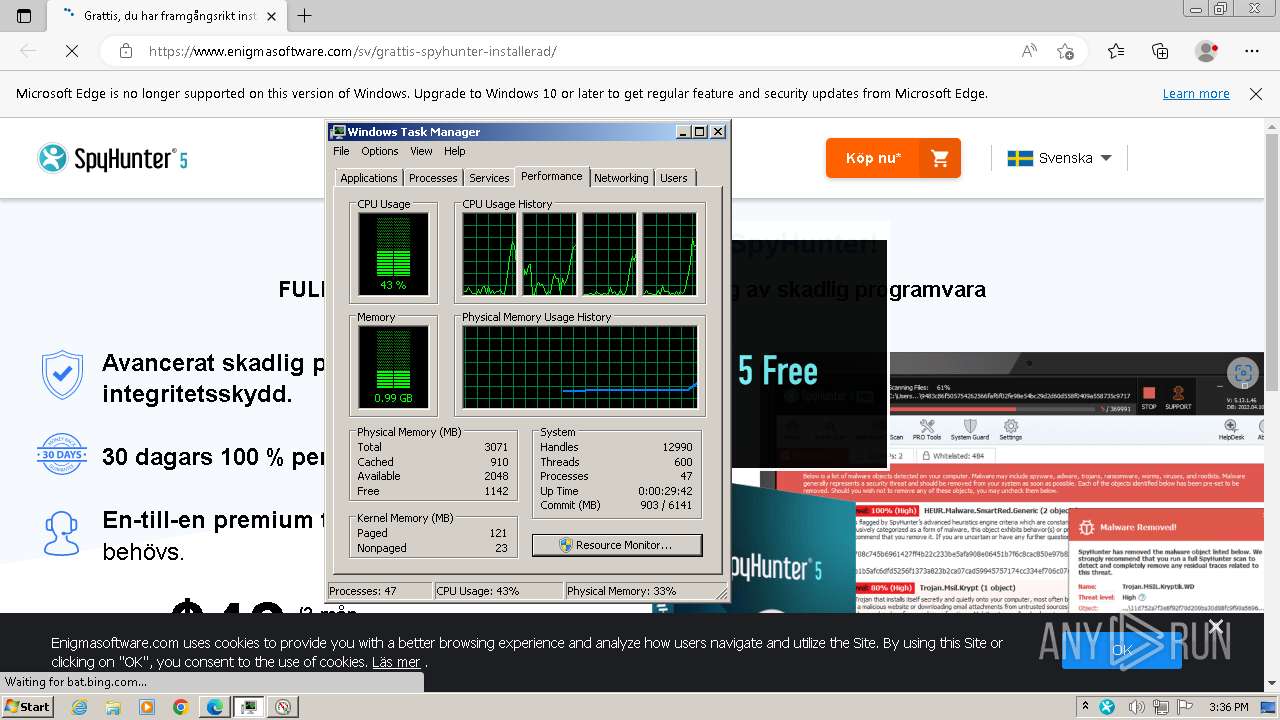Click the Task Manager title bar icon
This screenshot has height=720, width=1280.
[x=339, y=132]
